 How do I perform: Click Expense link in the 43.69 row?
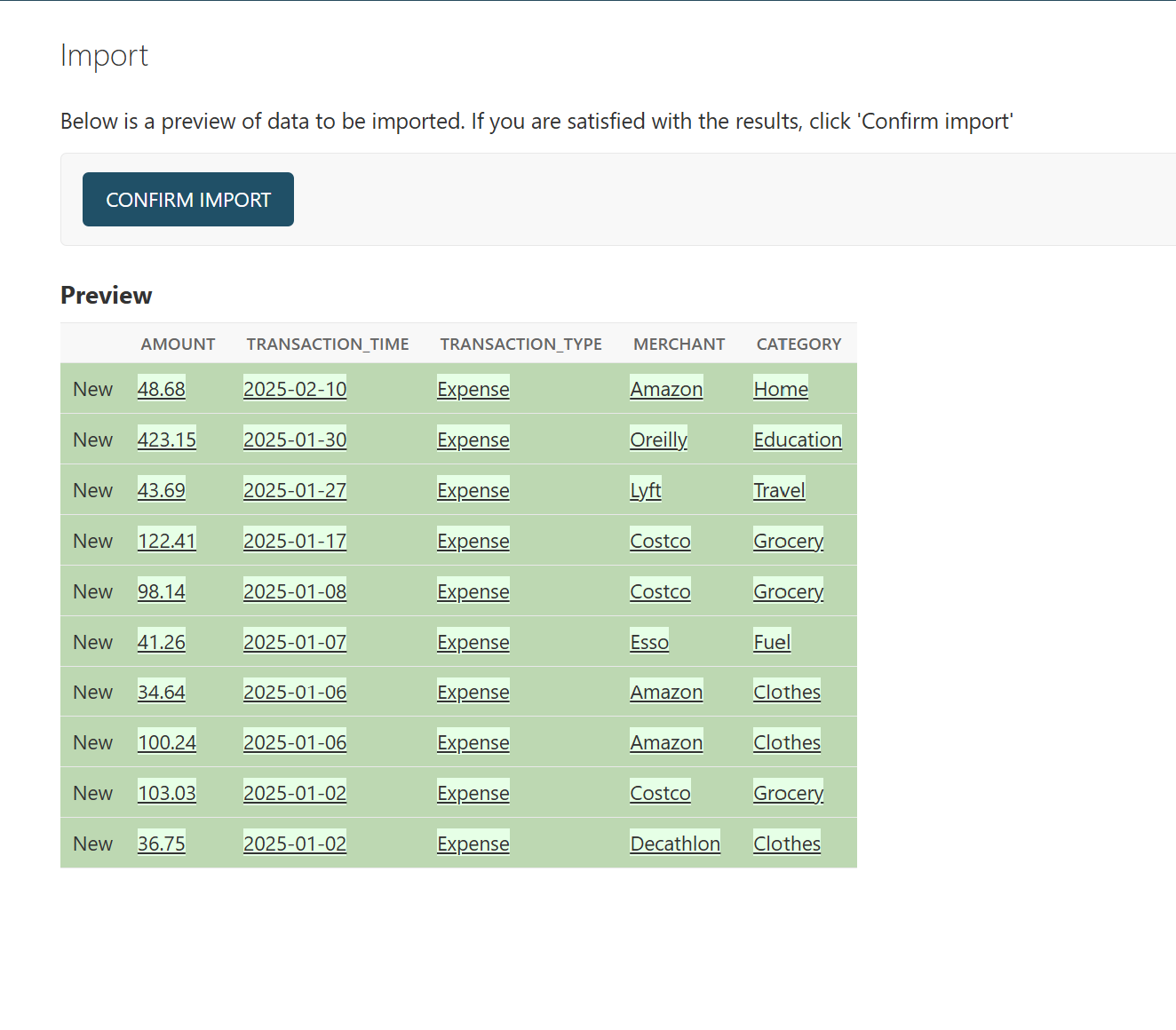pos(473,490)
